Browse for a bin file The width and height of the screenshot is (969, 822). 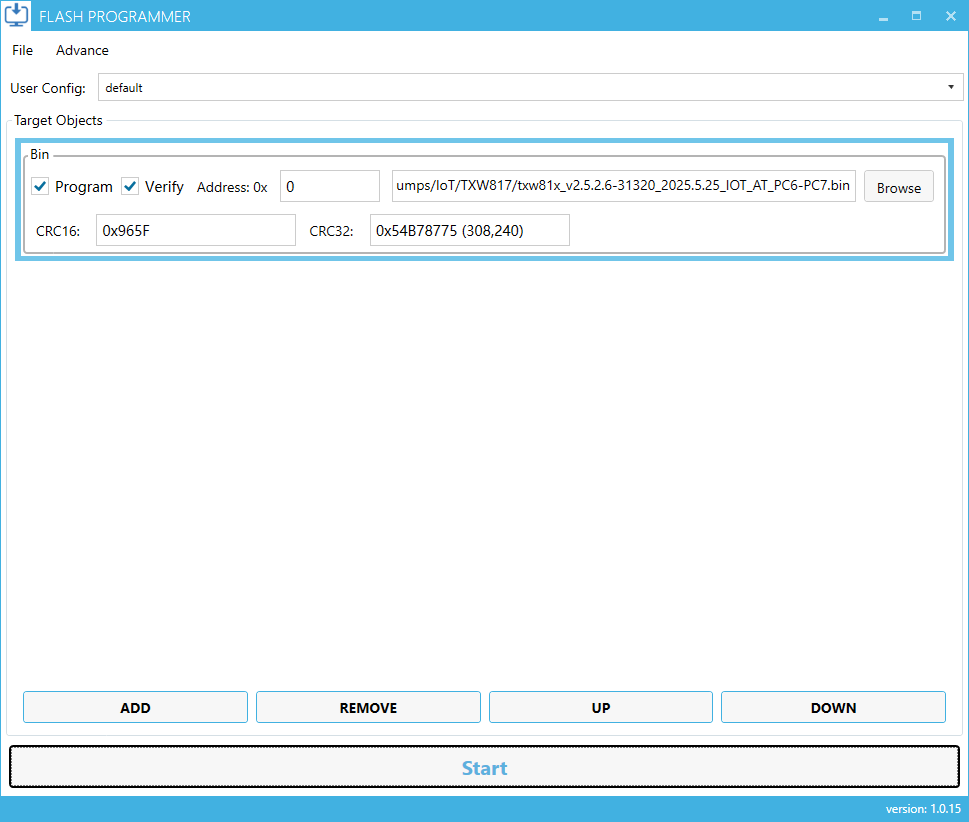point(899,187)
